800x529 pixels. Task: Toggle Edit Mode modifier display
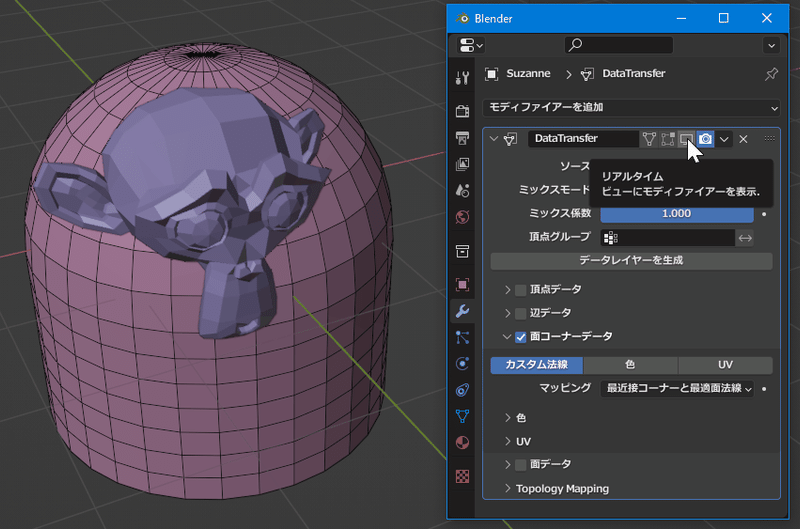(668, 139)
